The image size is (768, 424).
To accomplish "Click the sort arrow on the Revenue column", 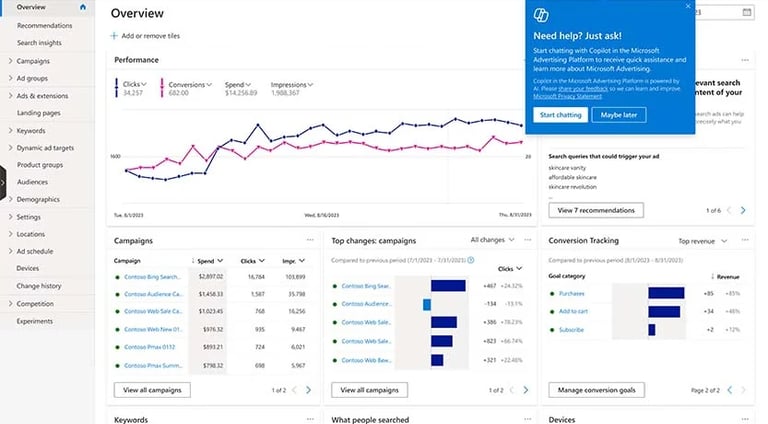I will [713, 277].
